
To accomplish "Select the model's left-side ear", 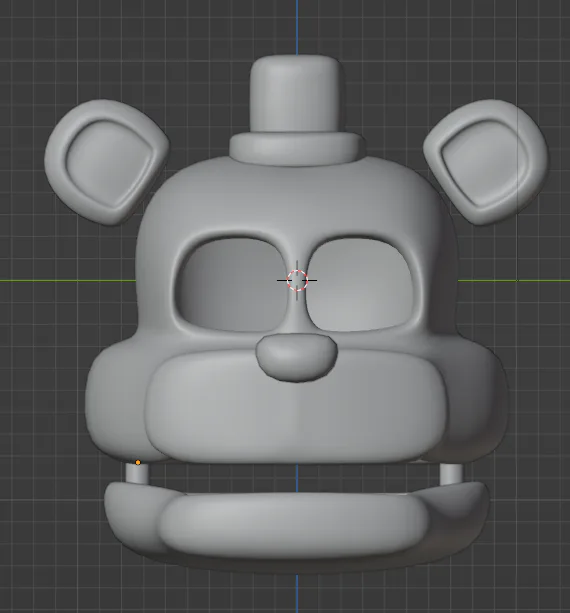I will pos(106,161).
